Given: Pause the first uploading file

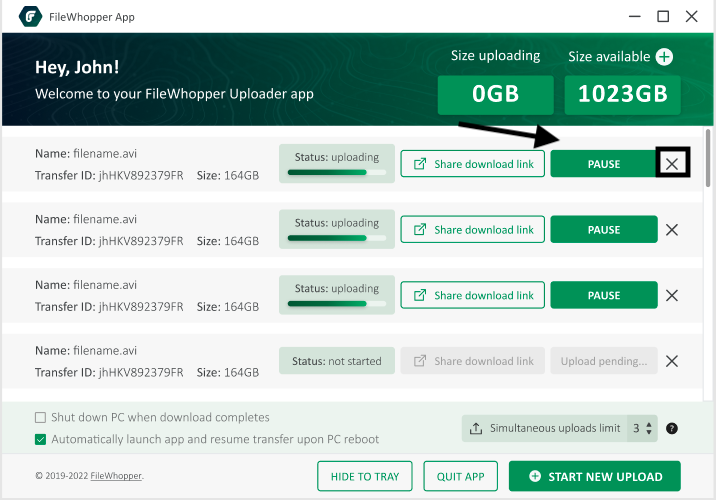Looking at the screenshot, I should (x=604, y=164).
